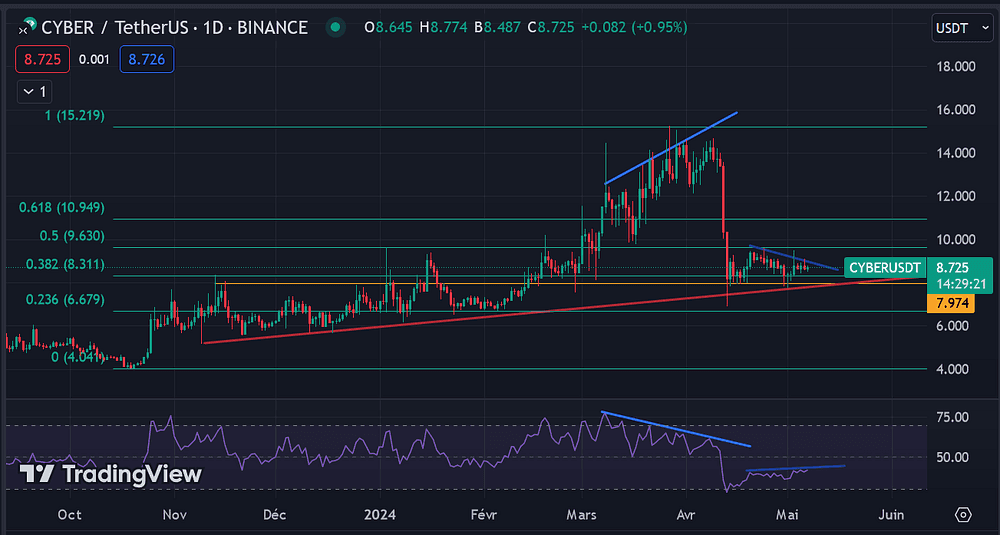The height and width of the screenshot is (535, 1000).
Task: Click the green market status dot icon
Action: click(x=335, y=27)
